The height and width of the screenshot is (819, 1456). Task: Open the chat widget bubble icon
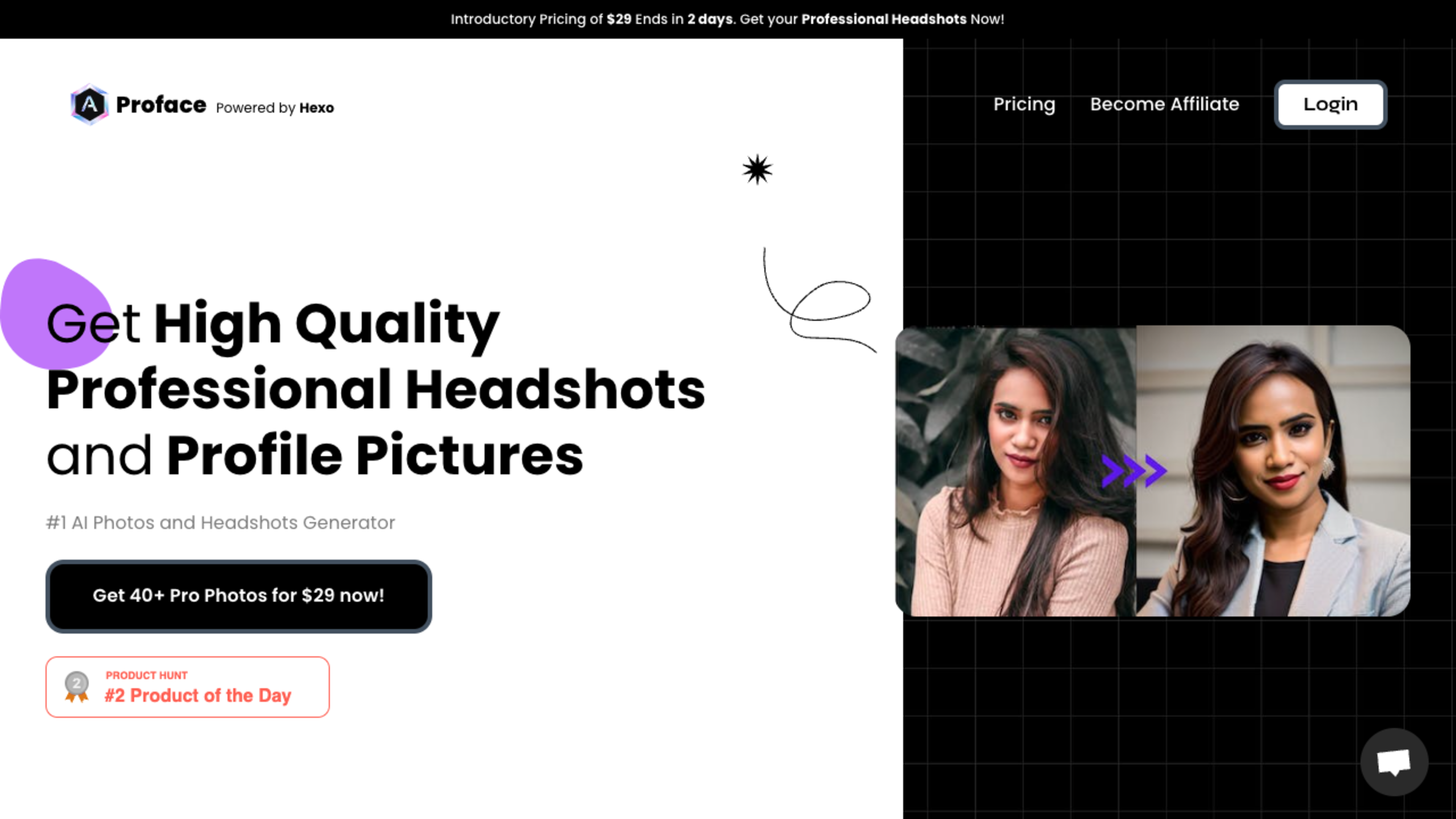tap(1394, 762)
